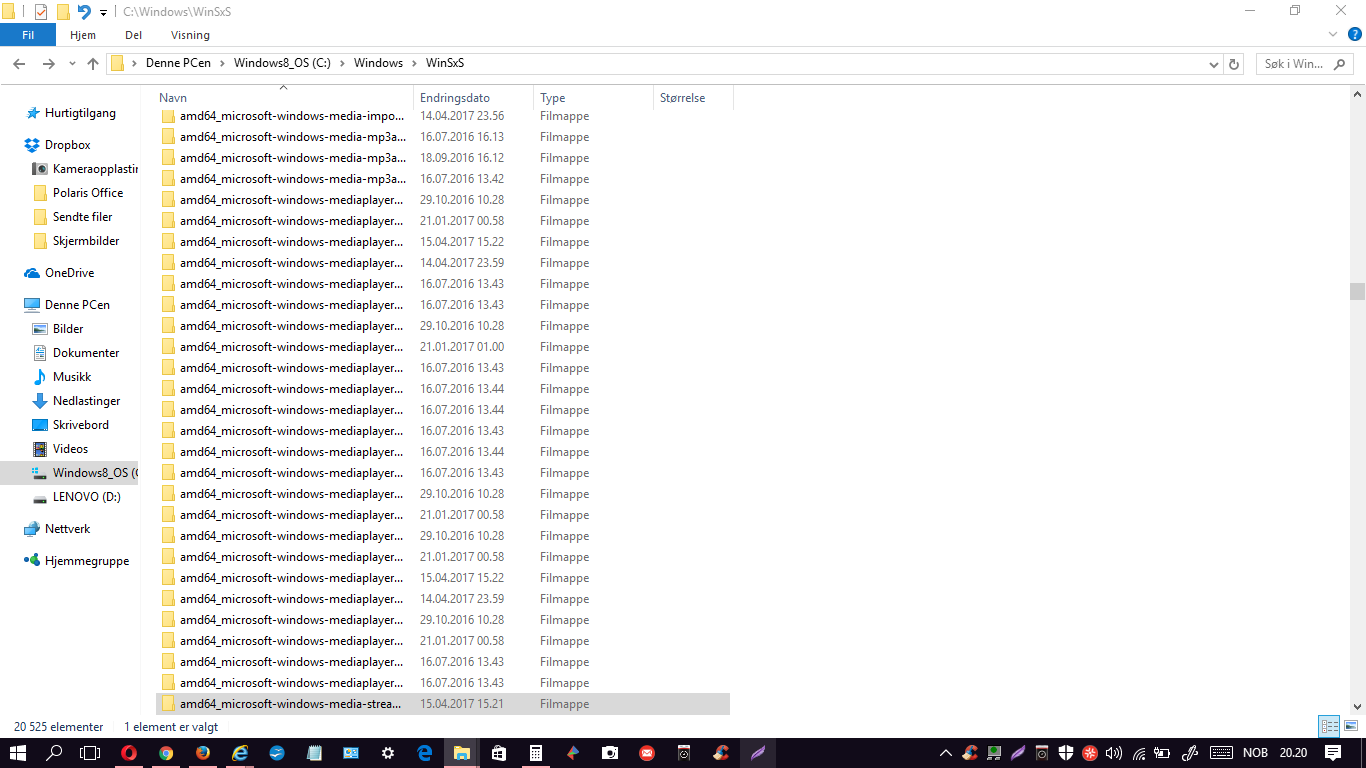1366x768 pixels.
Task: Click the Properties icon in quick access toolbar
Action: pos(41,12)
